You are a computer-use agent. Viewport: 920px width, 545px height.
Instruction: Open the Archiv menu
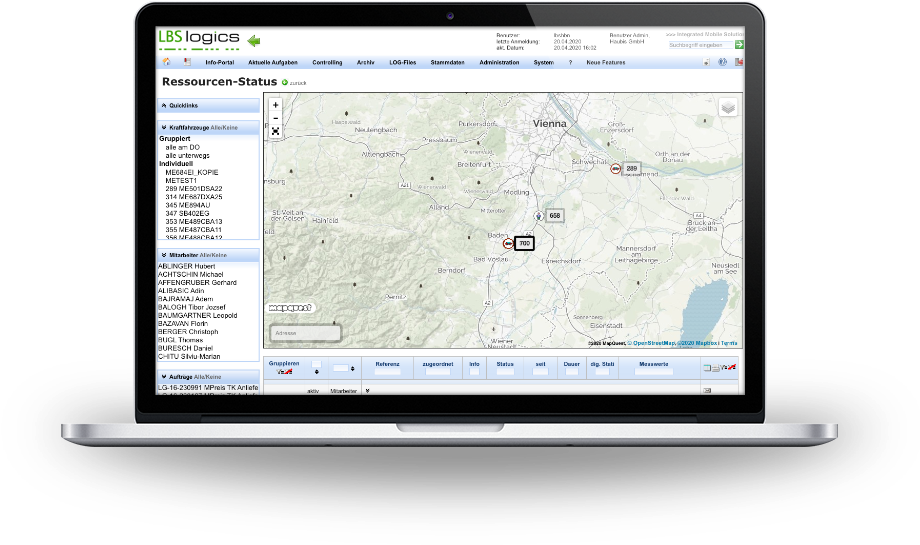(x=366, y=62)
